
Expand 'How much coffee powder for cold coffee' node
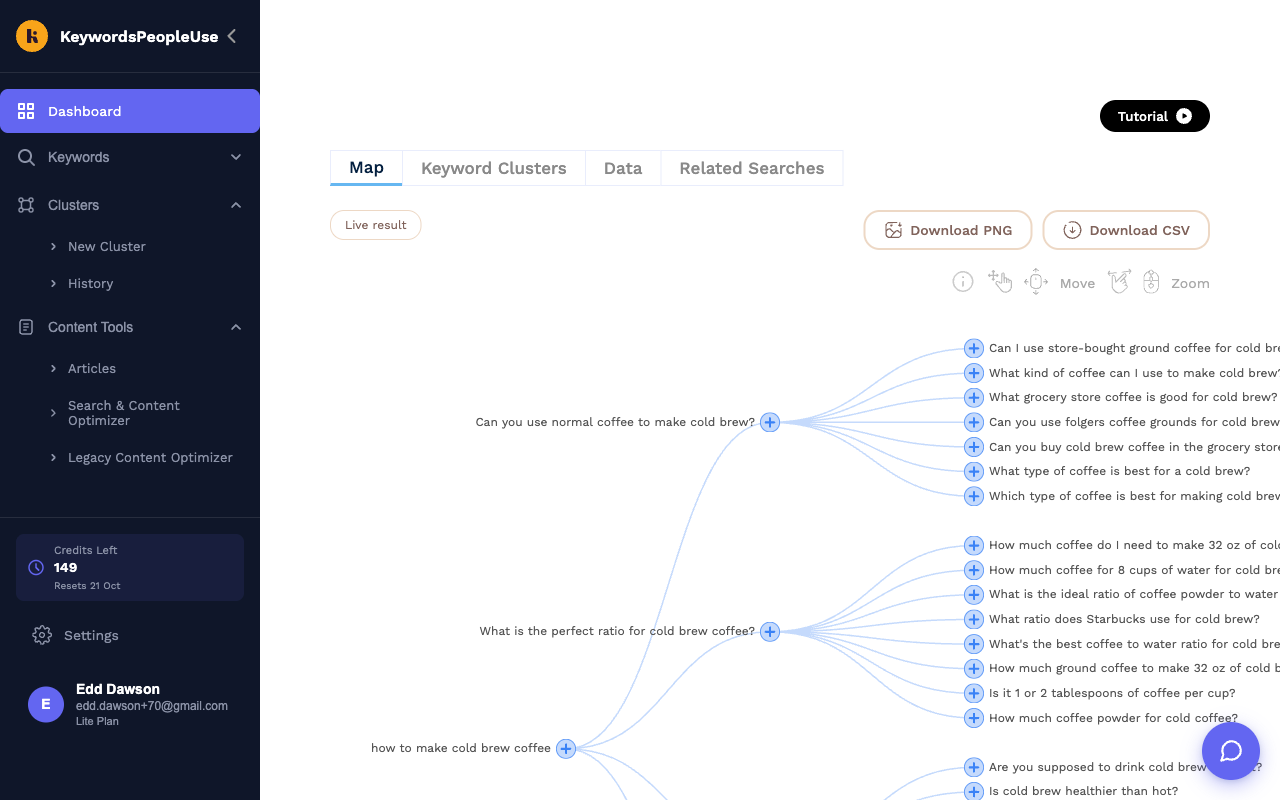click(974, 718)
